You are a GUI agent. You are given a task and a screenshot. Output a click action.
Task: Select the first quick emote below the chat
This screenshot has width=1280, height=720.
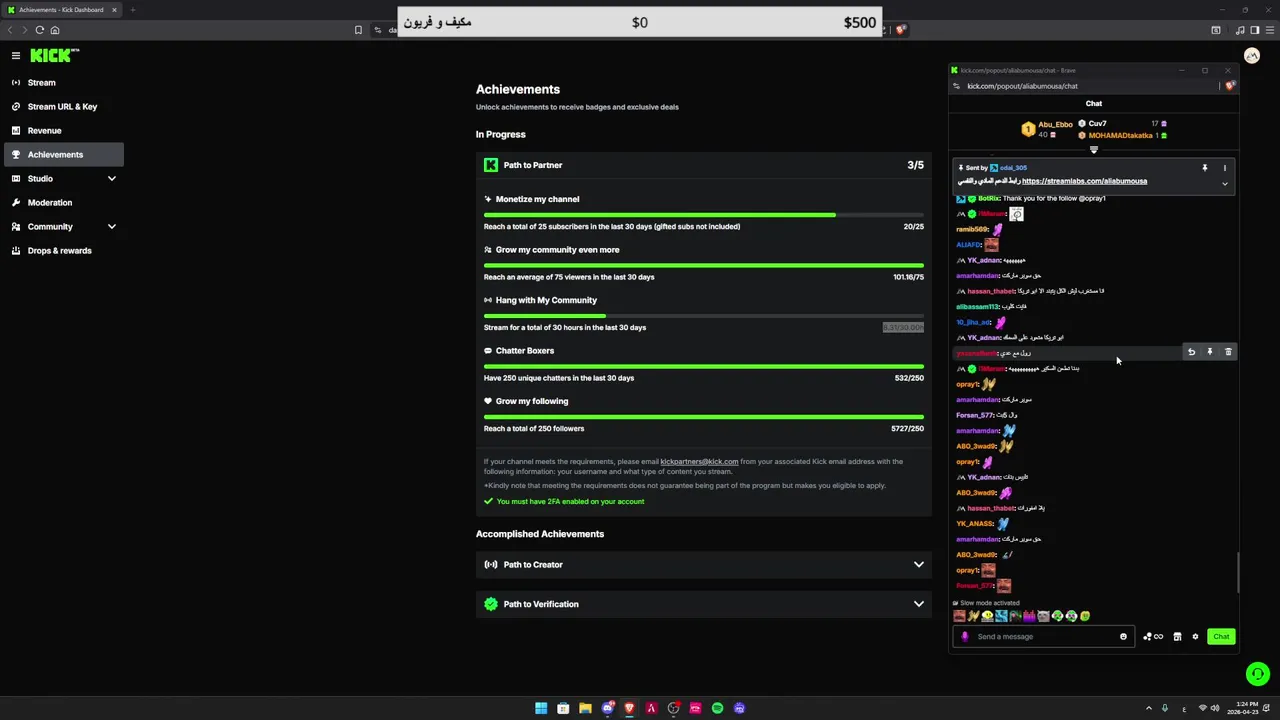point(959,617)
